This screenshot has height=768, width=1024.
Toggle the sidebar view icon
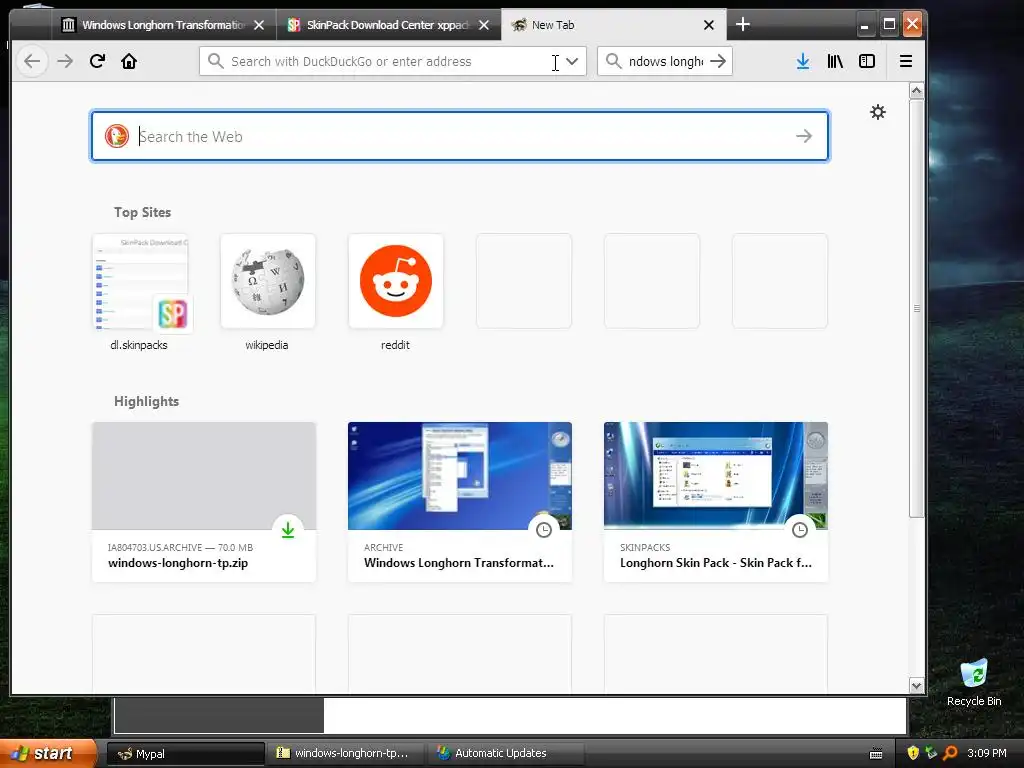(867, 61)
